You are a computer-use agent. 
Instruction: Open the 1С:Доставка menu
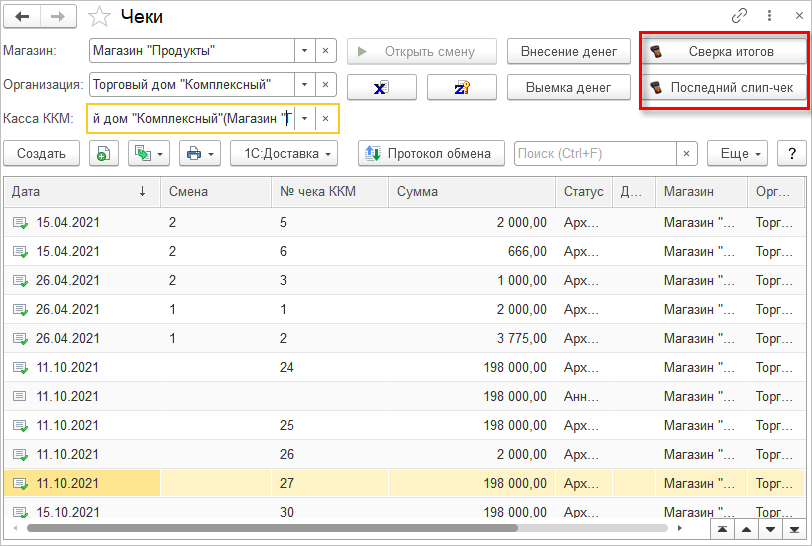pyautogui.click(x=284, y=153)
